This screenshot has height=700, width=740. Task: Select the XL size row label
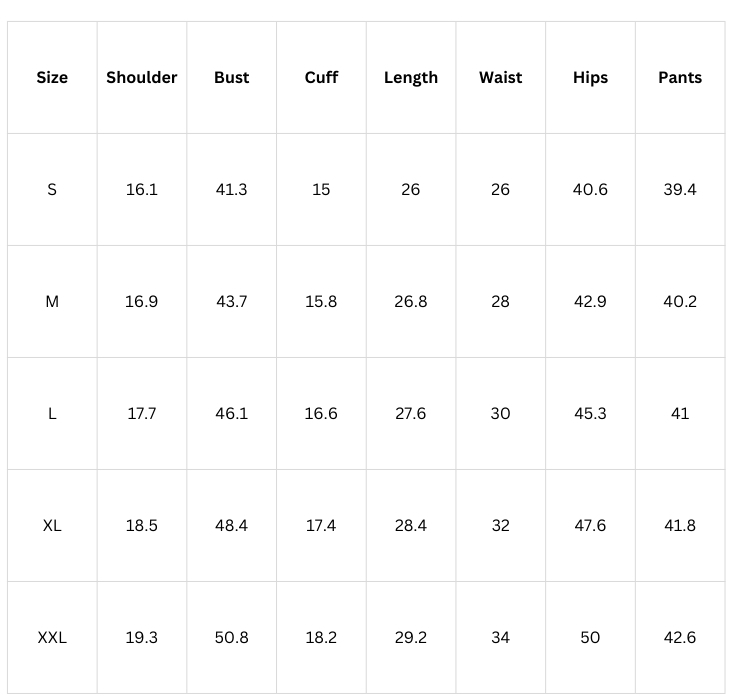[x=52, y=525]
